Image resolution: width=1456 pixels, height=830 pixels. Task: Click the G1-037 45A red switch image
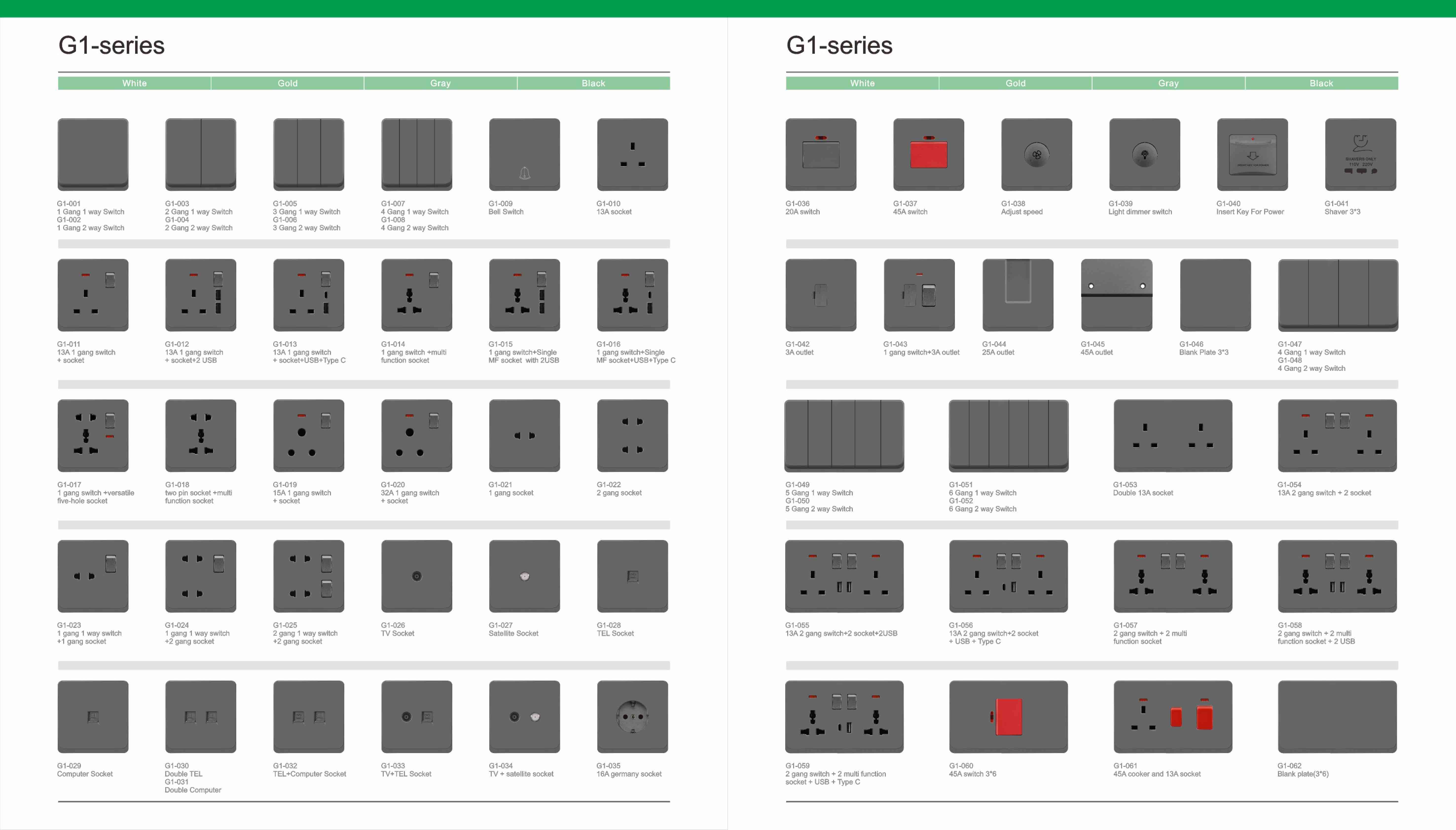tap(929, 155)
